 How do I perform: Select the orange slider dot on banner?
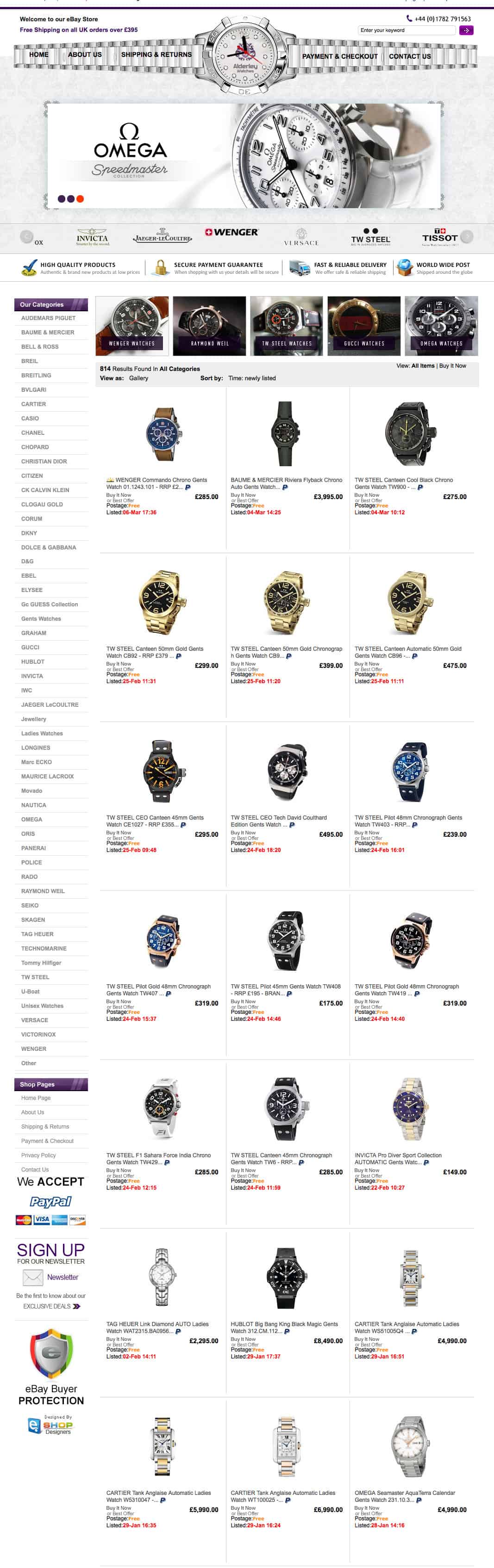click(80, 198)
